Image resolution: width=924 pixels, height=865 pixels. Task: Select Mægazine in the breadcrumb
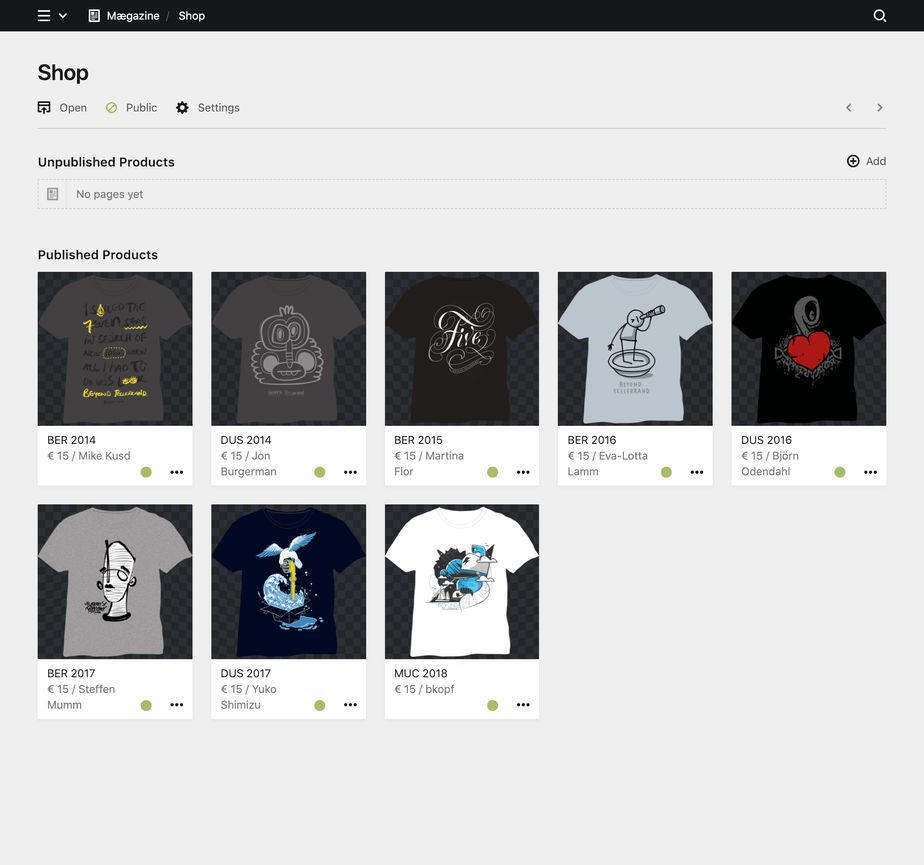coord(133,16)
